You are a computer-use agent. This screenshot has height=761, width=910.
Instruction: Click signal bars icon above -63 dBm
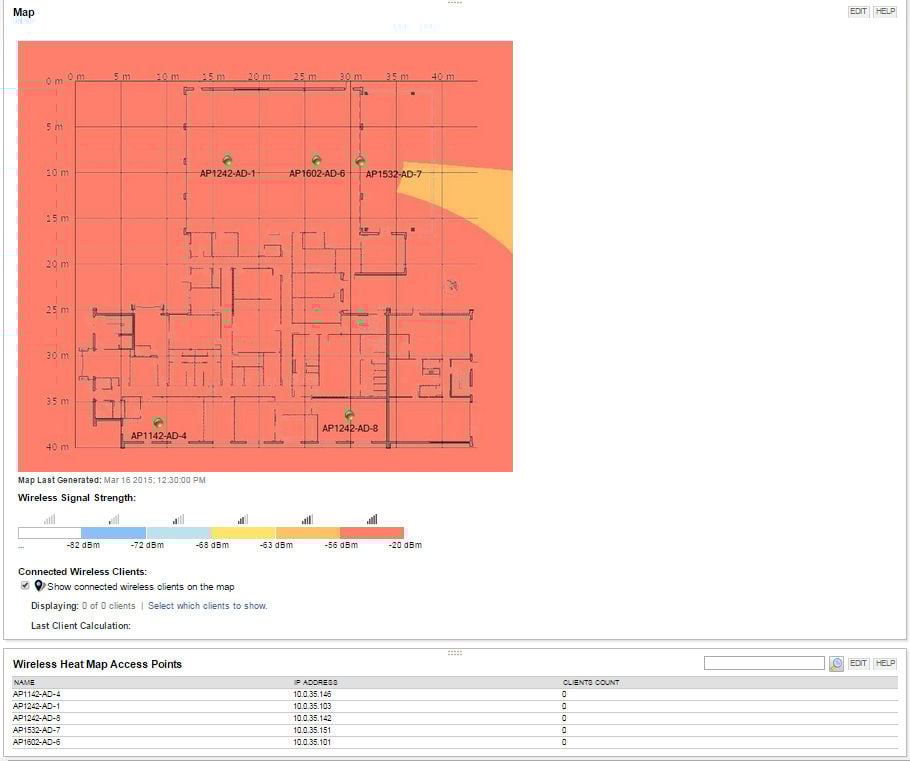point(243,519)
